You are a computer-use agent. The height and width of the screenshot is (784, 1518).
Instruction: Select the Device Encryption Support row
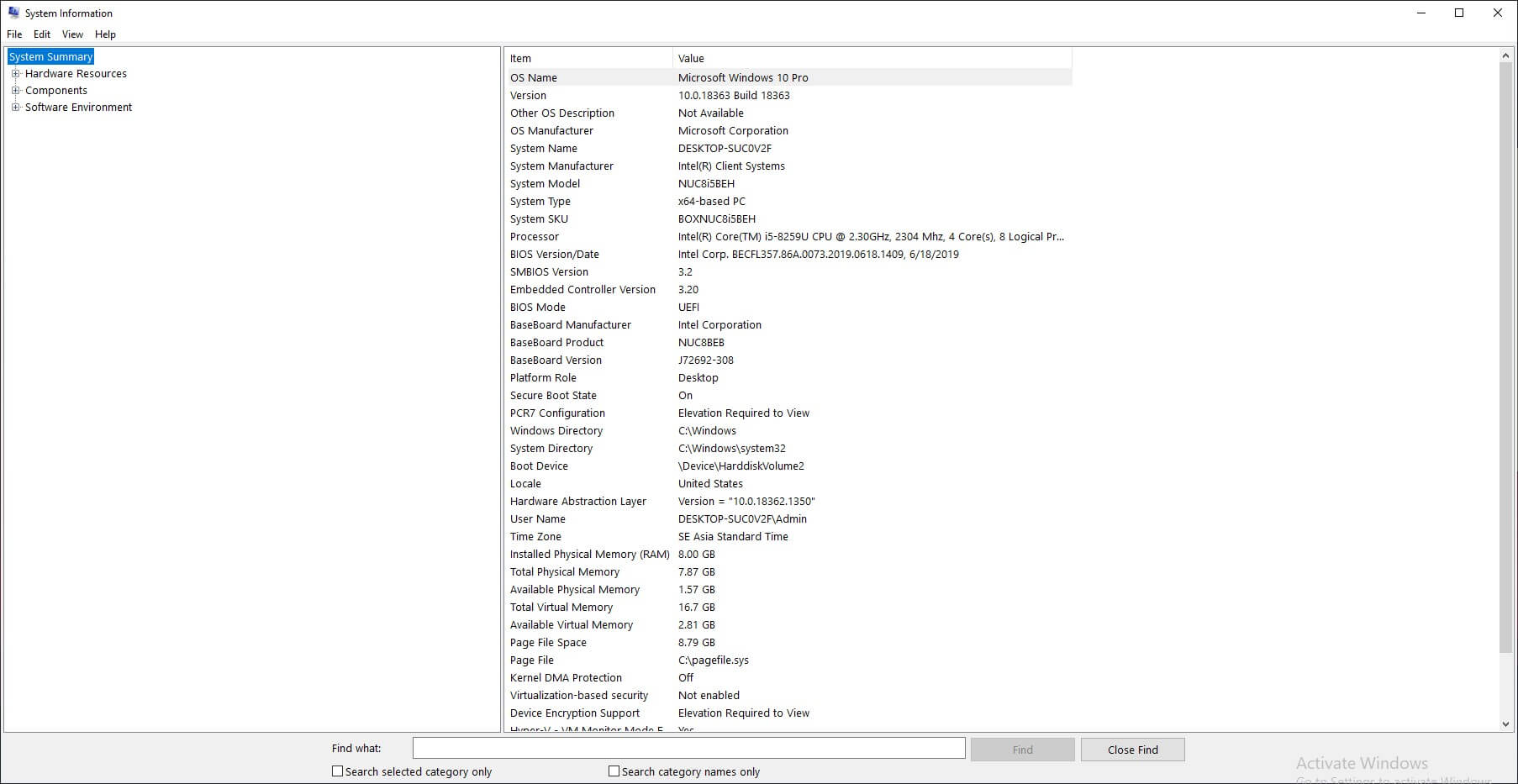(788, 713)
